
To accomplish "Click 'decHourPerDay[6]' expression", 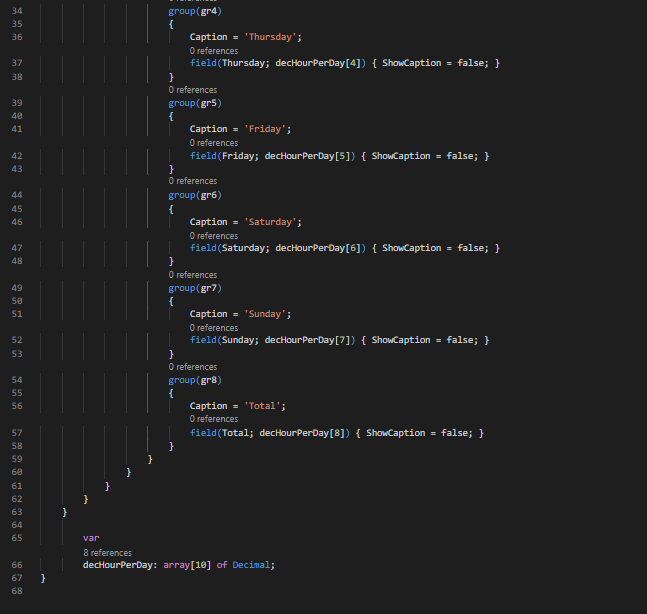I will tap(318, 248).
